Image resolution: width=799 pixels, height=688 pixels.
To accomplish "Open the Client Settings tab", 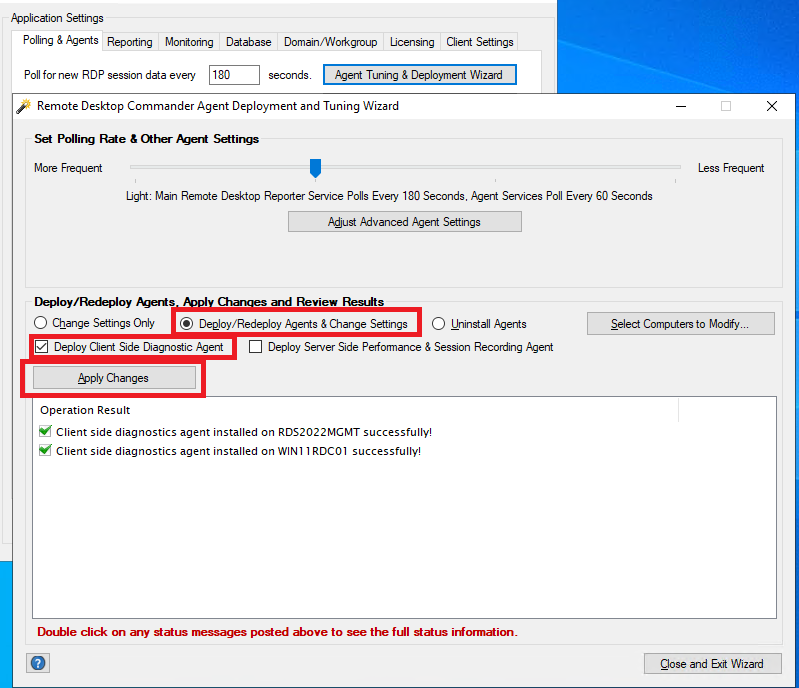I will [480, 42].
